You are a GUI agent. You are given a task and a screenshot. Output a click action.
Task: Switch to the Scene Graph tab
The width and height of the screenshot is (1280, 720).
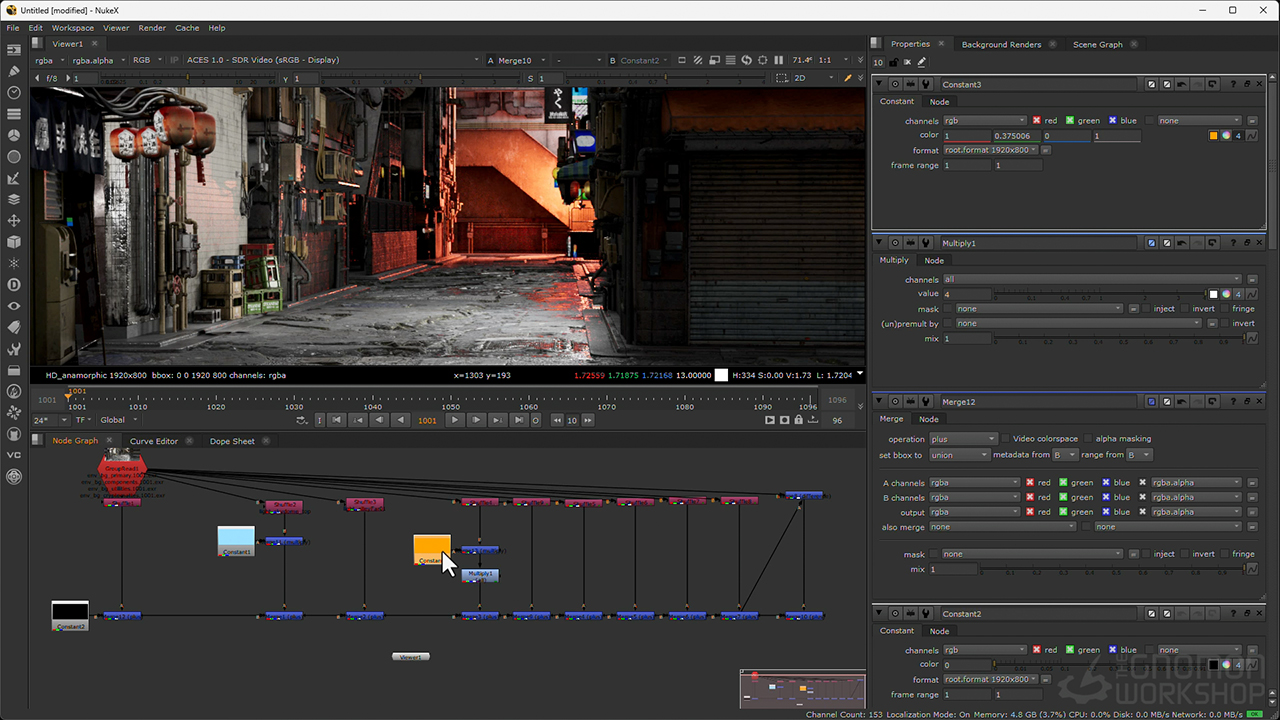1097,44
